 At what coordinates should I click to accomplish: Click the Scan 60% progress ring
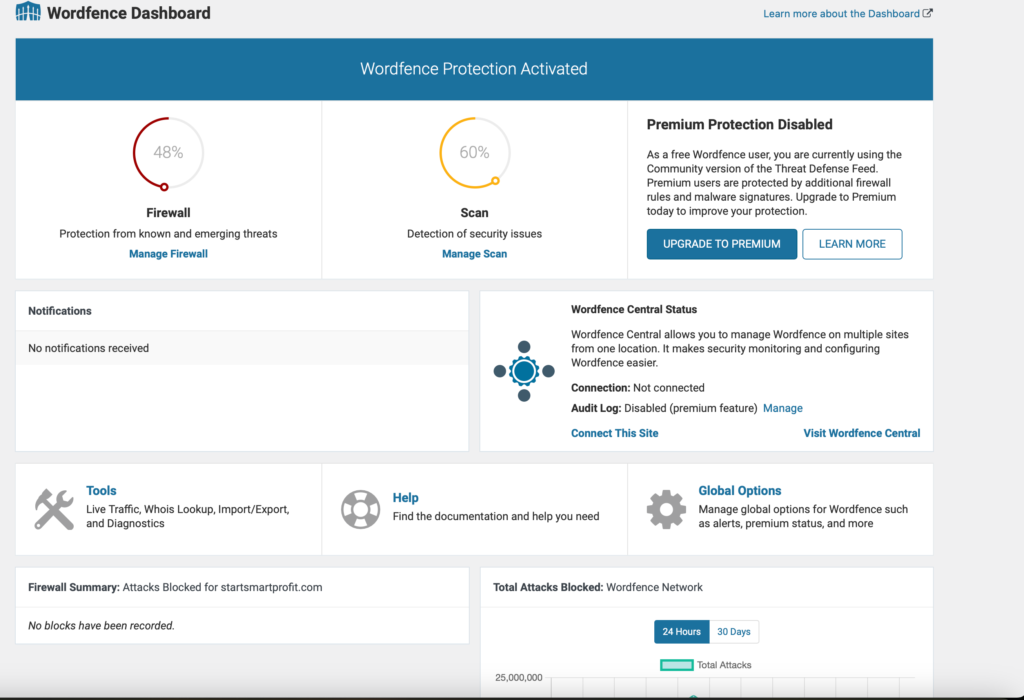click(474, 152)
